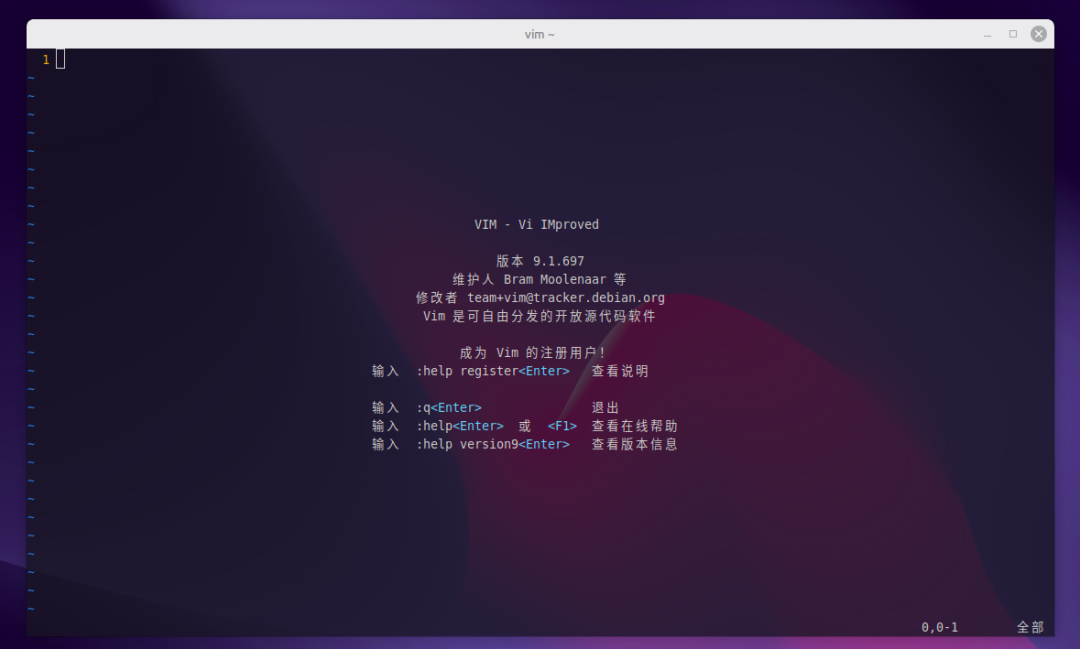This screenshot has width=1080, height=649.
Task: Close the vim terminal window
Action: pyautogui.click(x=1038, y=34)
